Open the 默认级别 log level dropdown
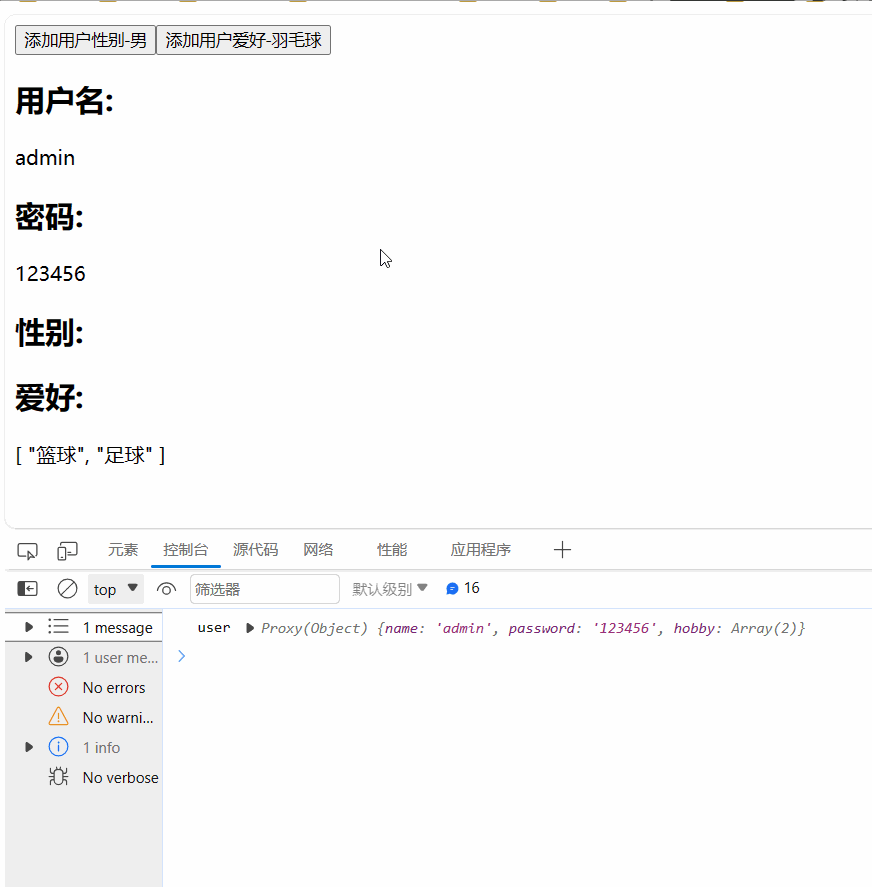This screenshot has height=887, width=872. pos(390,588)
